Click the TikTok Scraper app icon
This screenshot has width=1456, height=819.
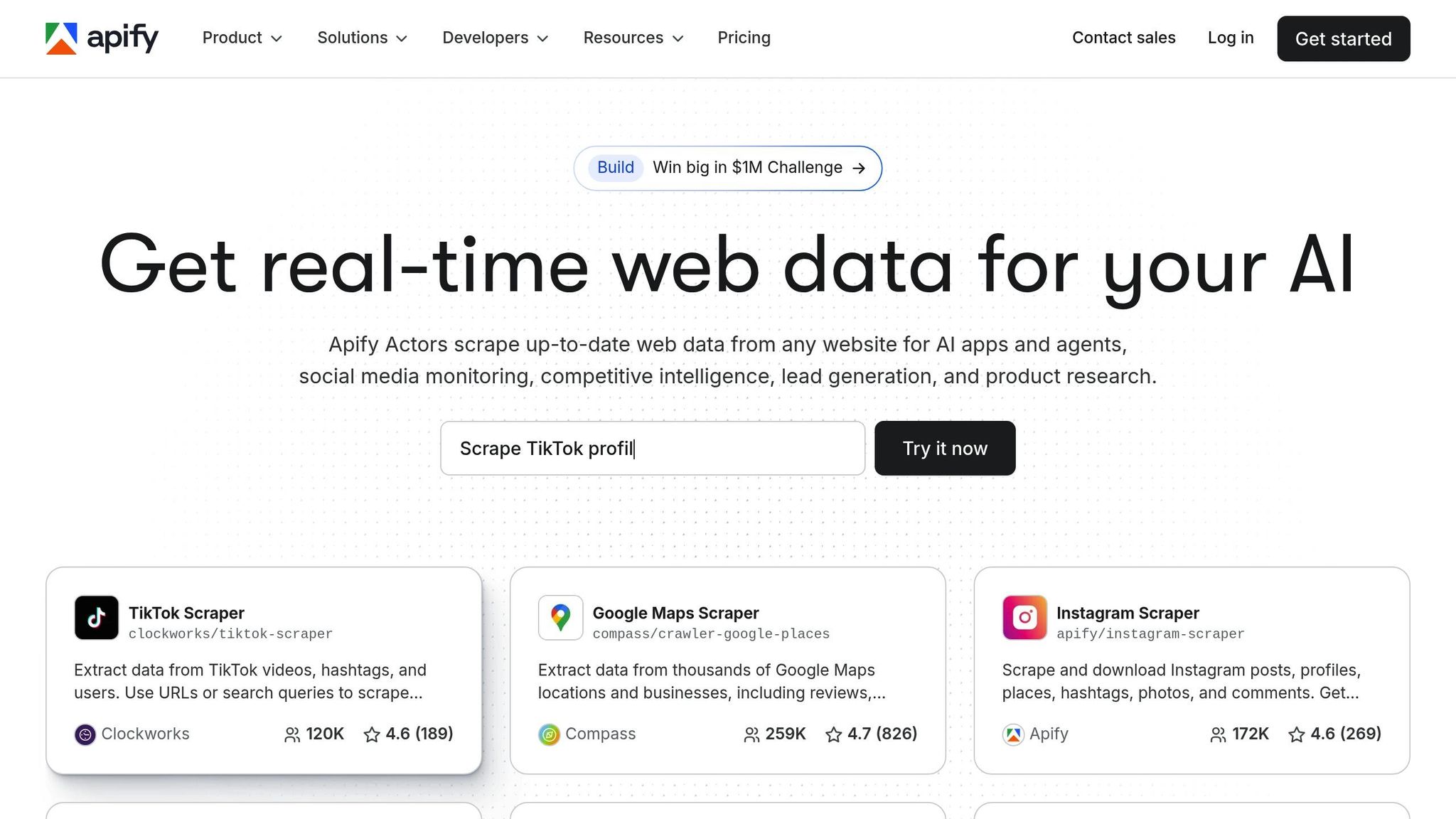97,618
